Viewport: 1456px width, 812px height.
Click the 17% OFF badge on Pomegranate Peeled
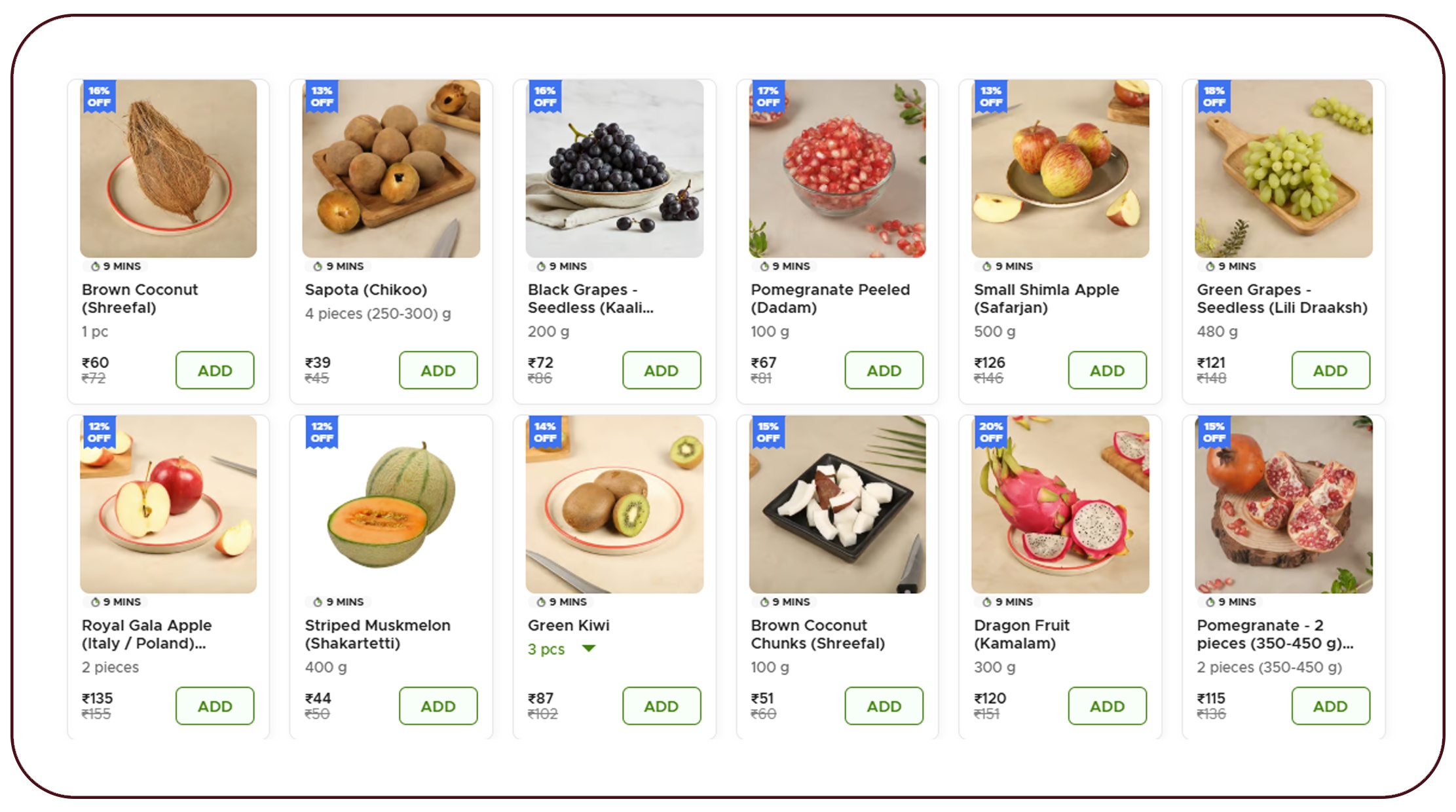tap(768, 97)
